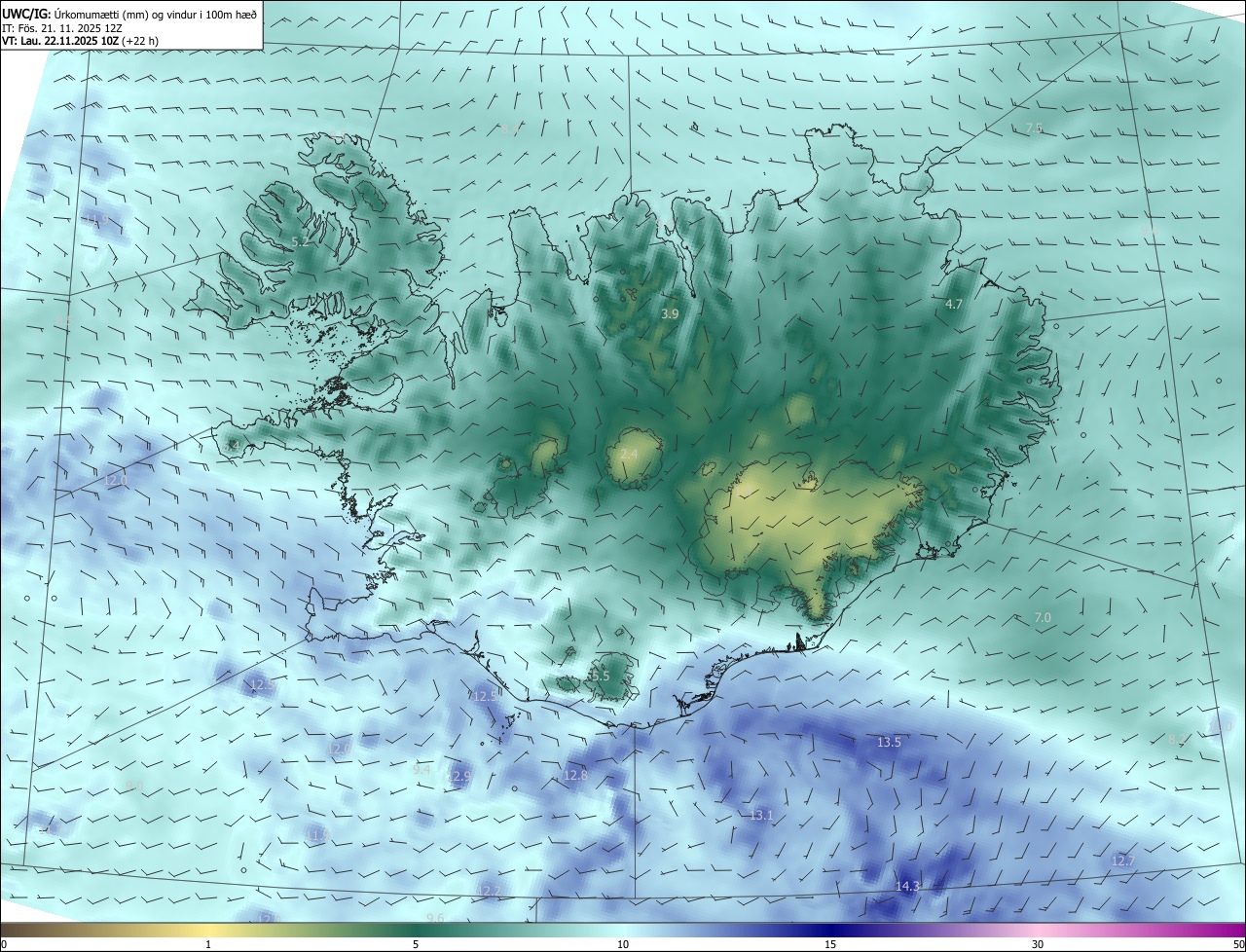This screenshot has height=952, width=1246.
Task: Click the 9.4 value label
Action: point(421,769)
